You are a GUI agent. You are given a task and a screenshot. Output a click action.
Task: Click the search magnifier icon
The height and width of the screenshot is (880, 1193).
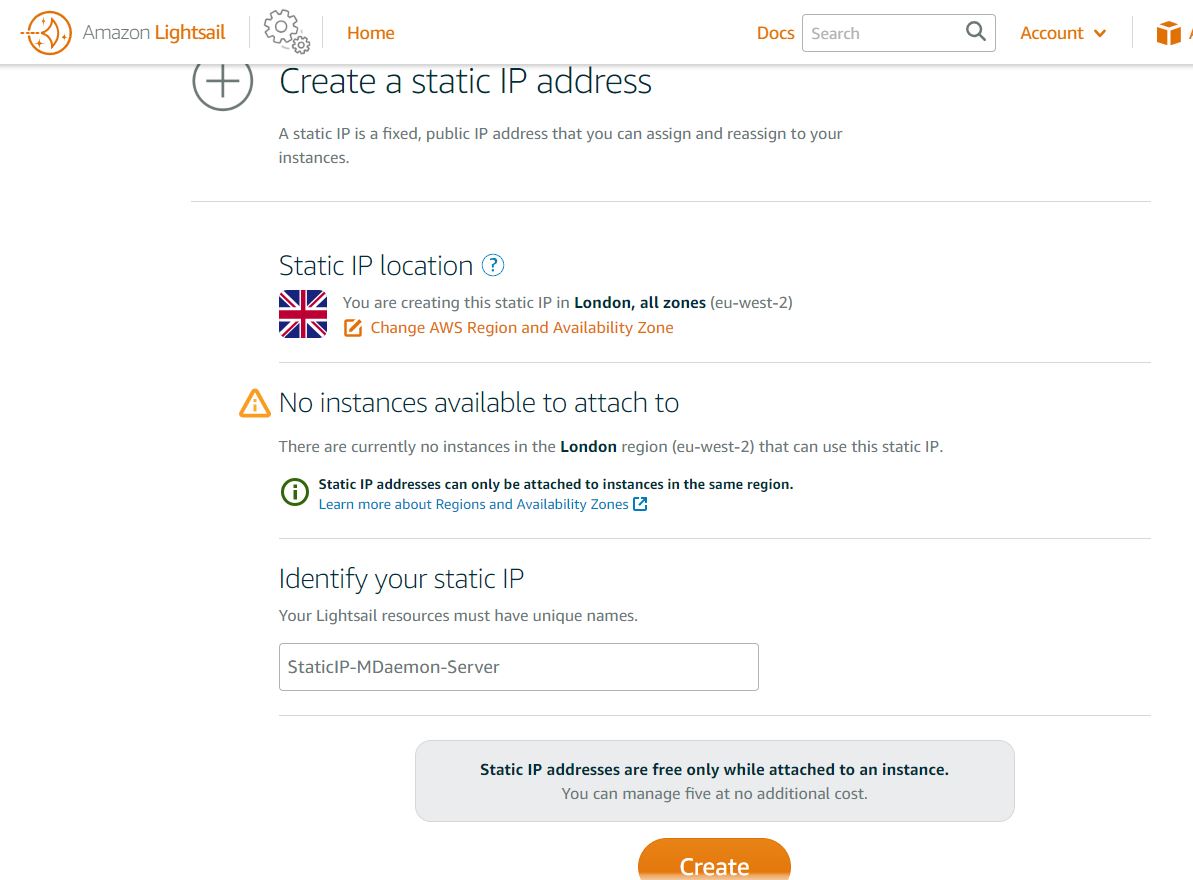tap(975, 32)
